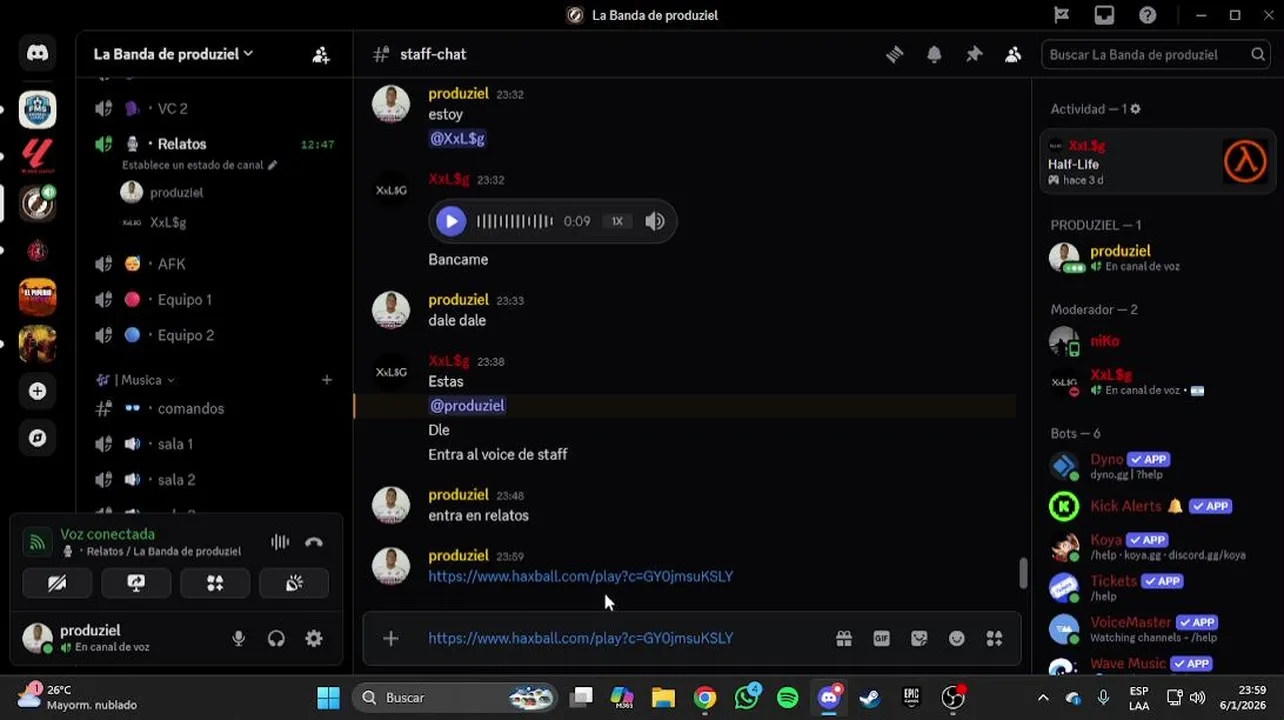Open the emoji picker
The height and width of the screenshot is (720, 1284).
(957, 638)
